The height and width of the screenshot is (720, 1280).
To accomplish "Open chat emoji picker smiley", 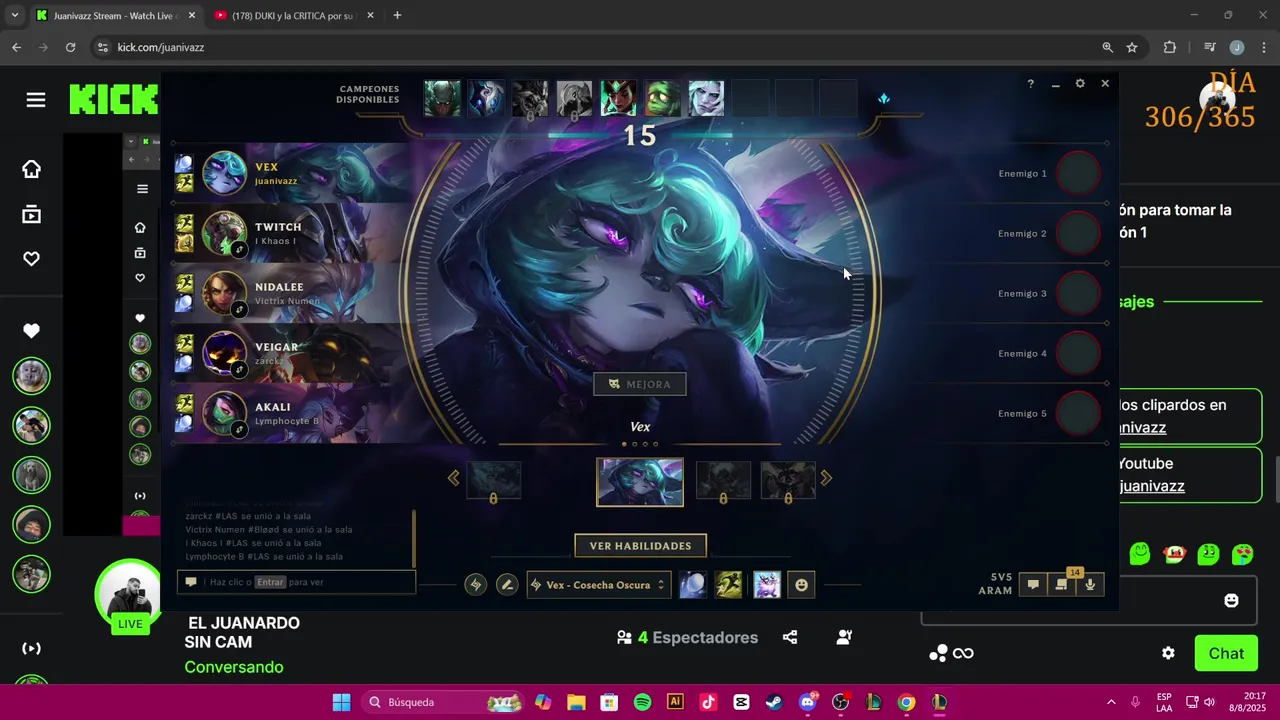I will 1231,600.
